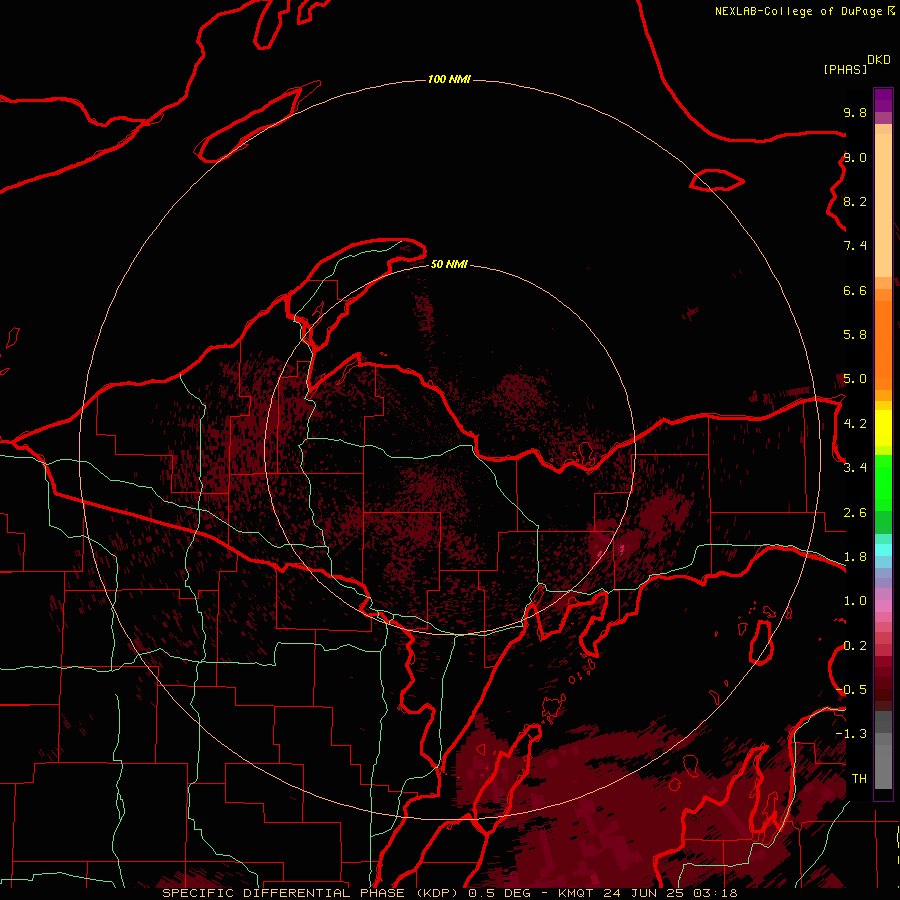
Task: Click the 2.6 value on color scale
Action: (855, 513)
